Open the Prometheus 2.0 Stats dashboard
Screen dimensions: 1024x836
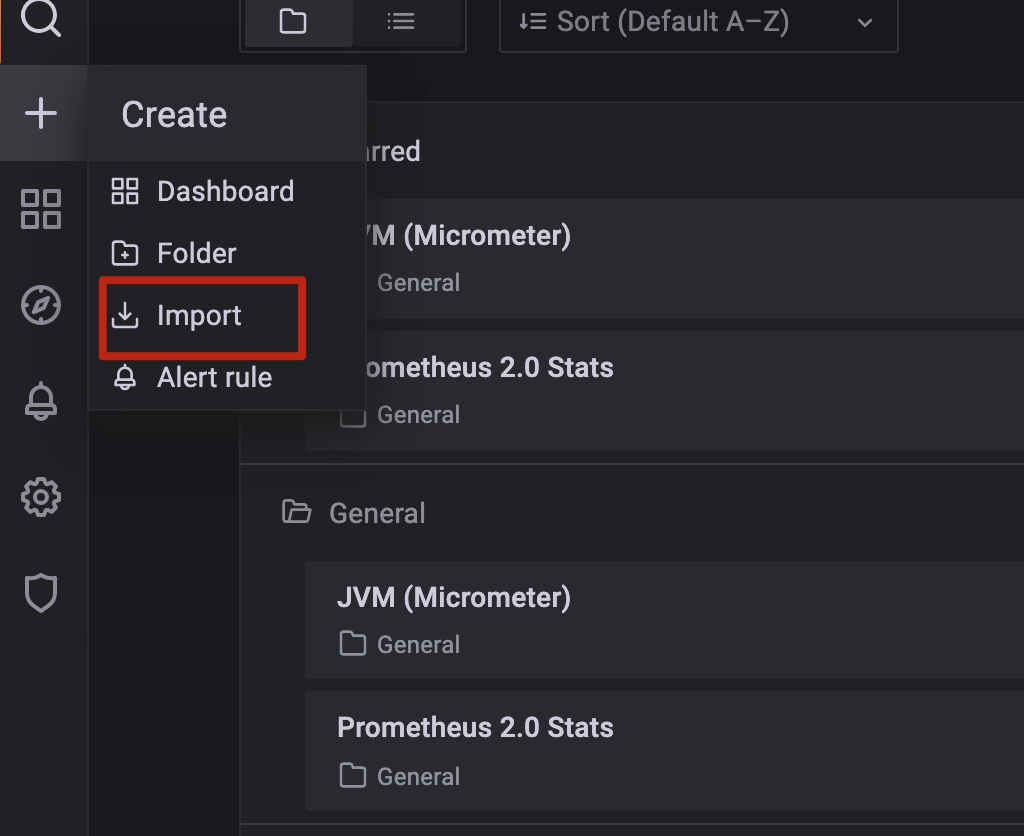(x=475, y=727)
